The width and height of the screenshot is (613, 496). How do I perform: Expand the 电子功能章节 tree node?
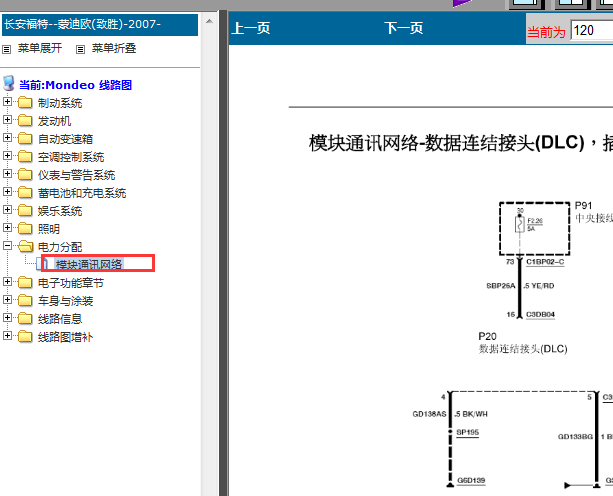point(7,281)
